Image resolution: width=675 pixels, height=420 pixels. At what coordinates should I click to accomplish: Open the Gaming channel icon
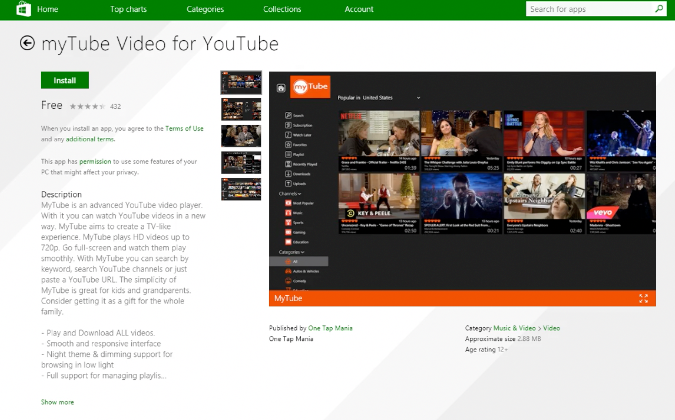tap(288, 232)
